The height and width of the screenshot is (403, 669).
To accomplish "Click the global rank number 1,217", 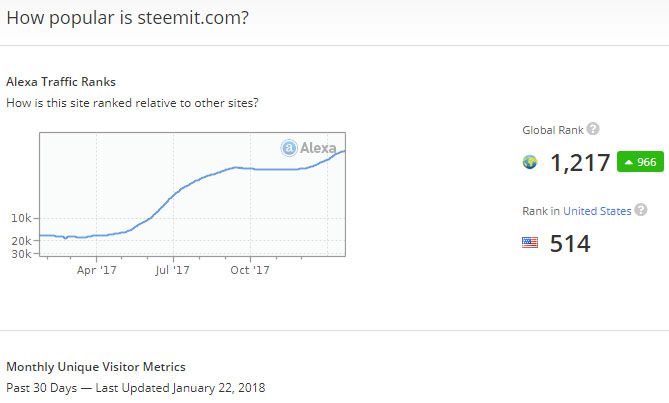I will point(580,163).
